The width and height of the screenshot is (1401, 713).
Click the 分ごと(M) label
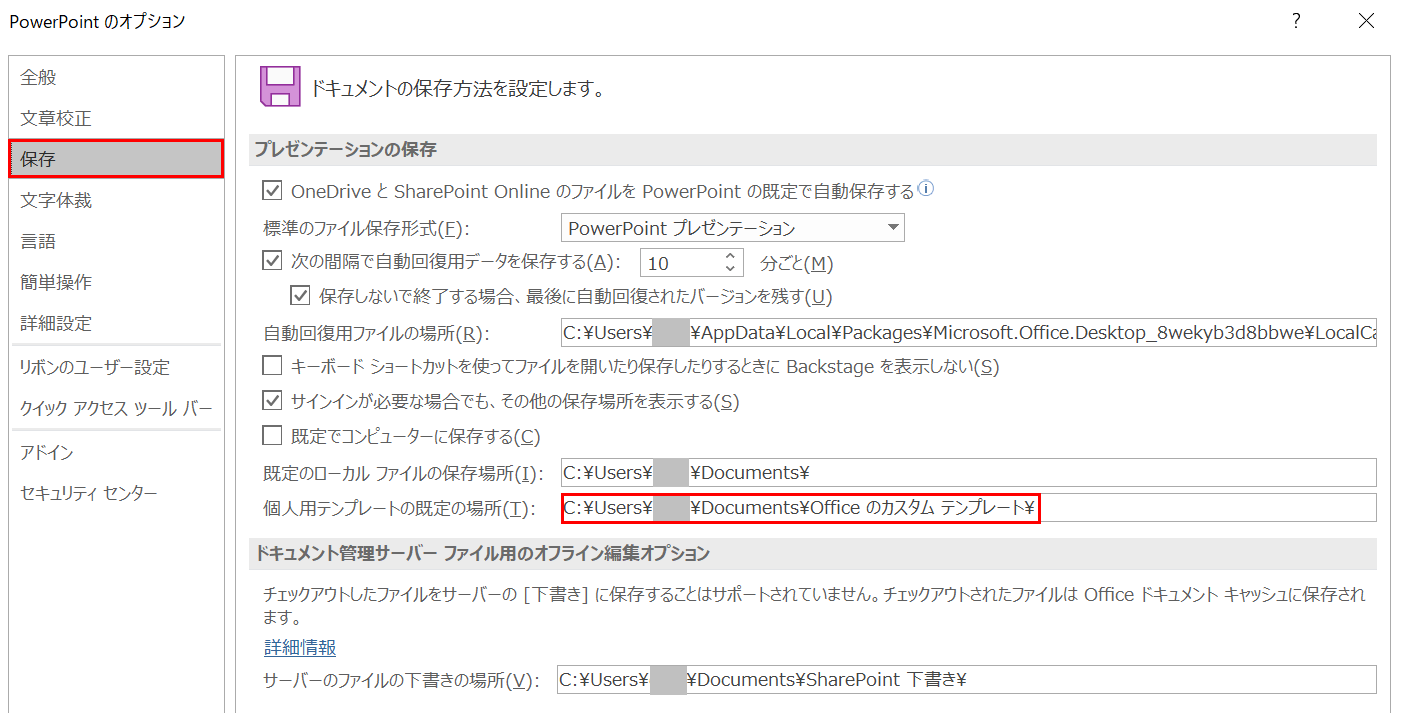(x=797, y=264)
